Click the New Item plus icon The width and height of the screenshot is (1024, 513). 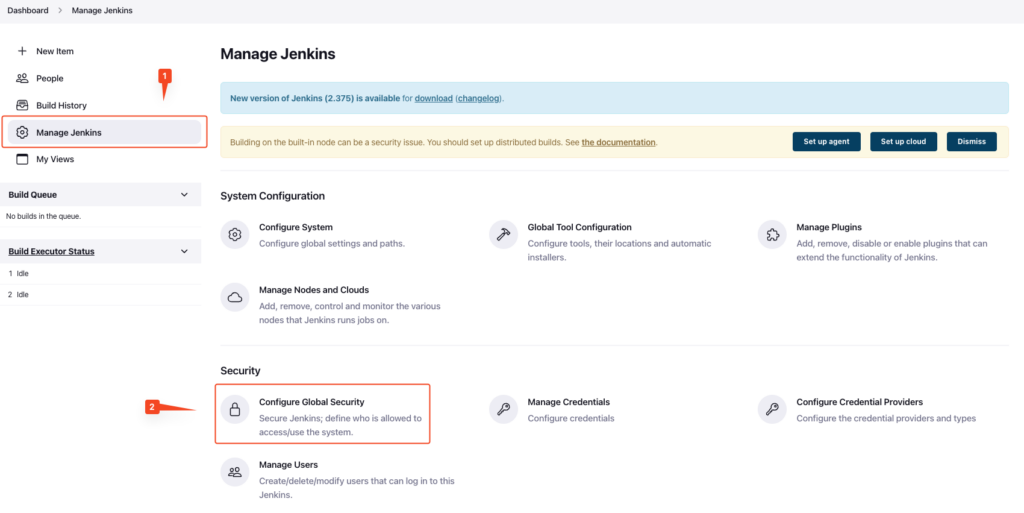[x=22, y=51]
